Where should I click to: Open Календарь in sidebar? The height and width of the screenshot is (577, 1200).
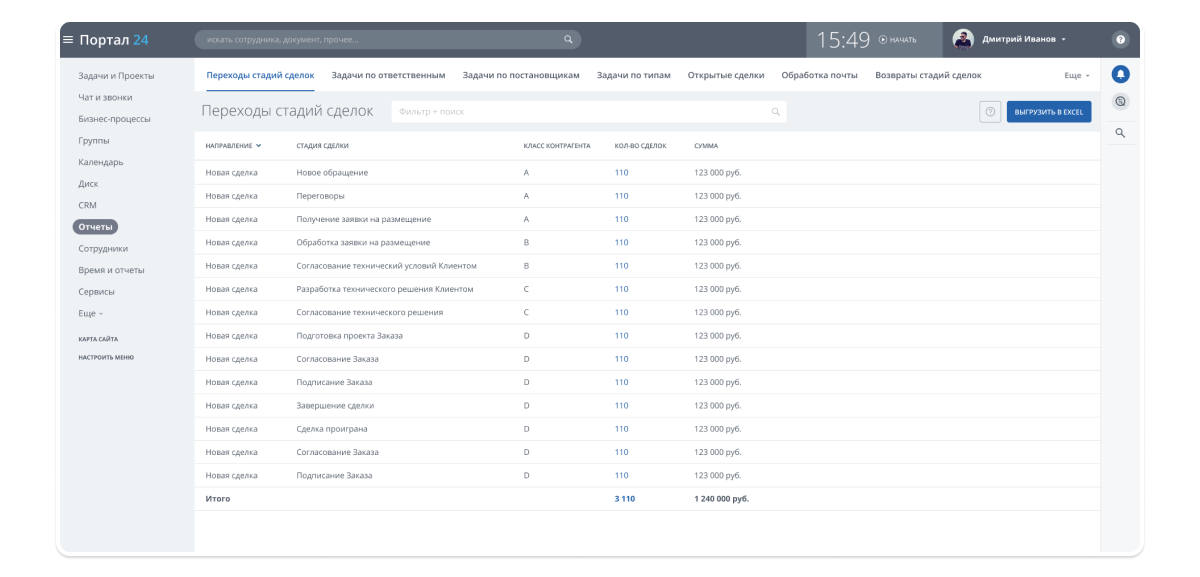tap(101, 162)
